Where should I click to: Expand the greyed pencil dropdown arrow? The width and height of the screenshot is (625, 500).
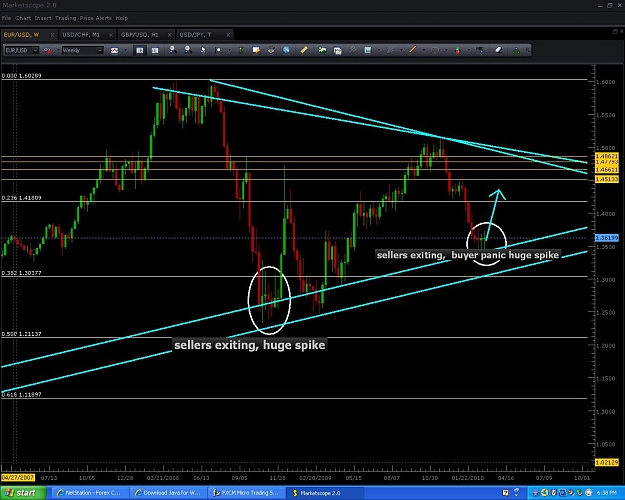pos(401,50)
